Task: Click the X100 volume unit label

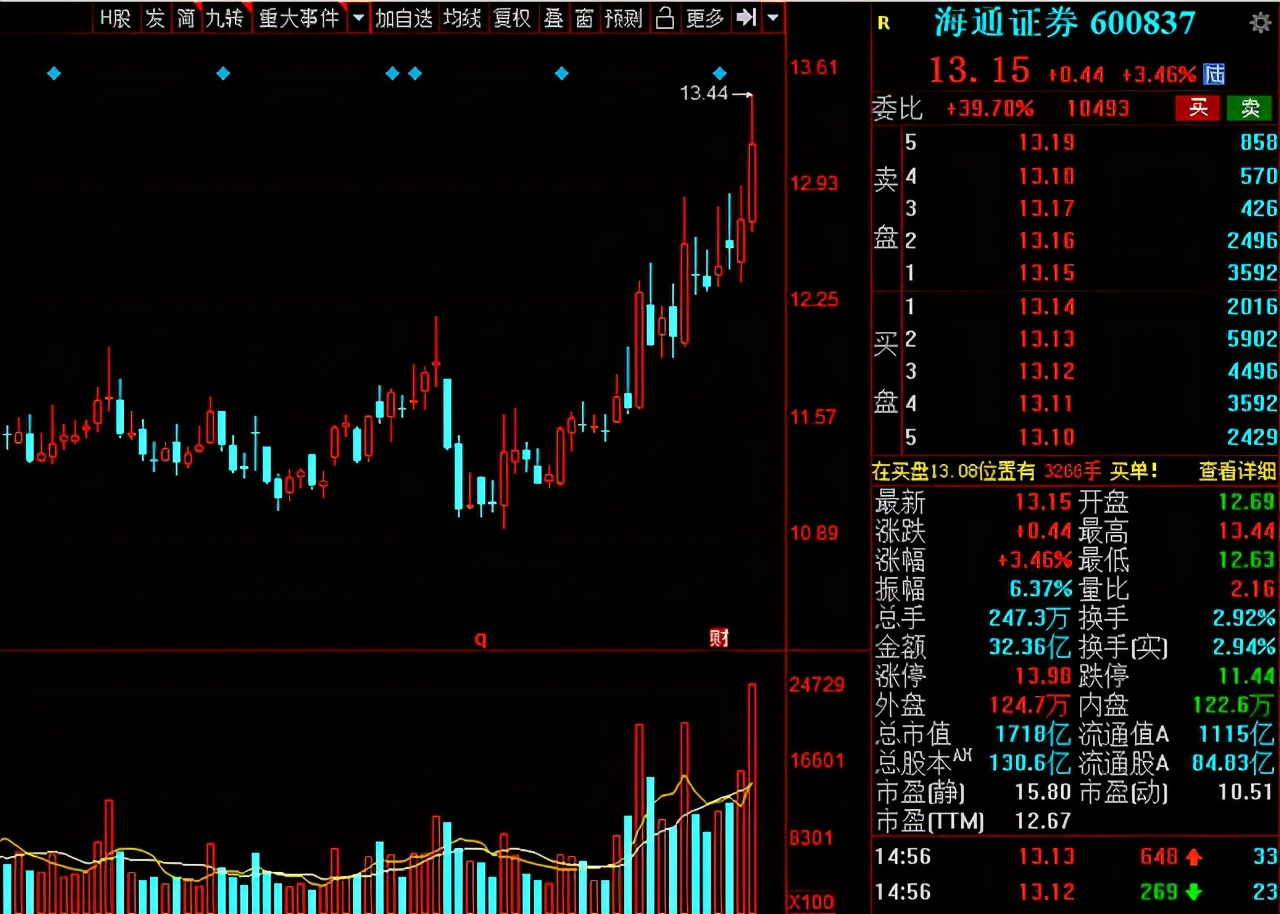Action: click(x=811, y=902)
